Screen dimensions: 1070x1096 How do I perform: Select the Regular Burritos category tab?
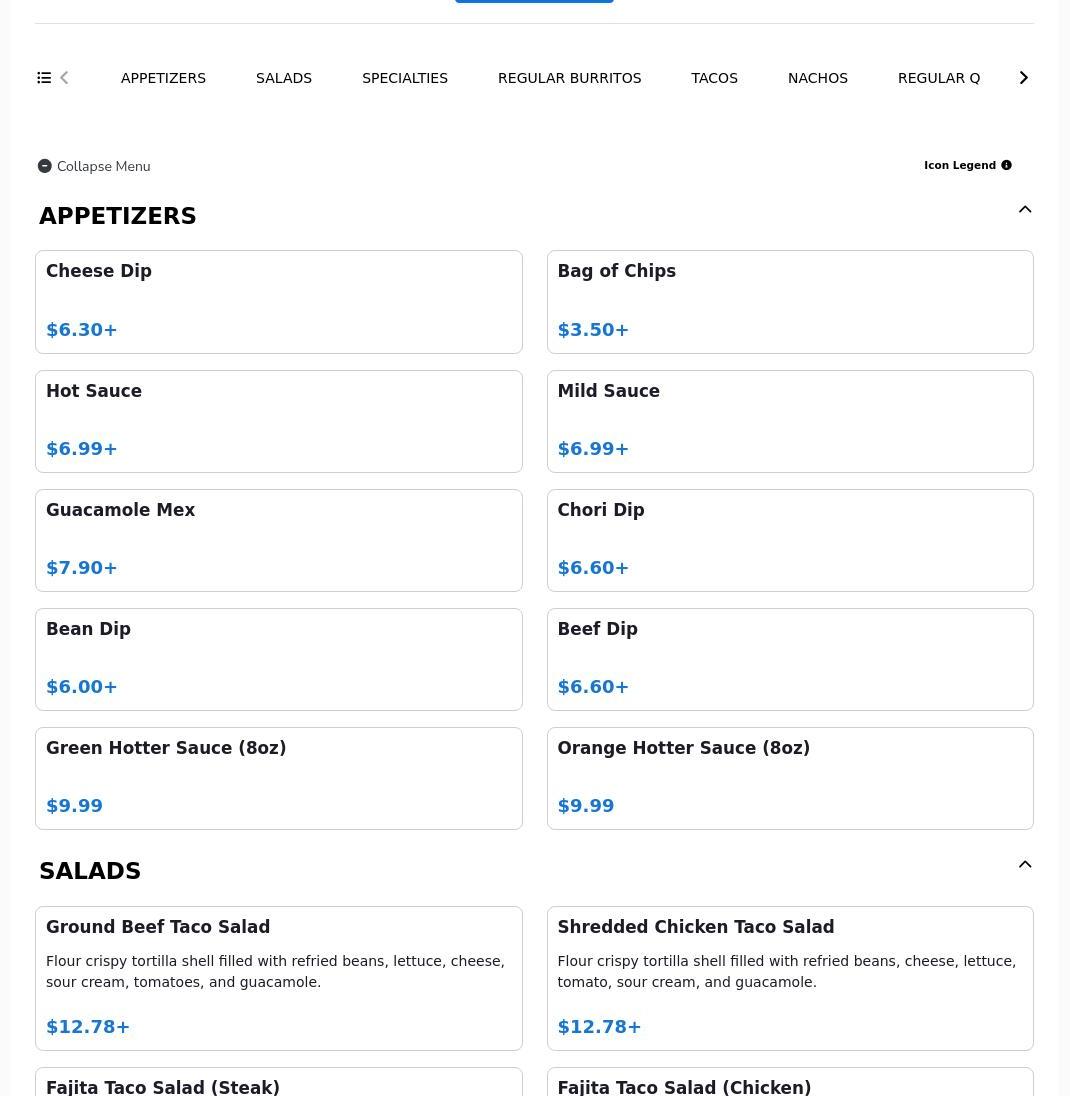click(569, 78)
